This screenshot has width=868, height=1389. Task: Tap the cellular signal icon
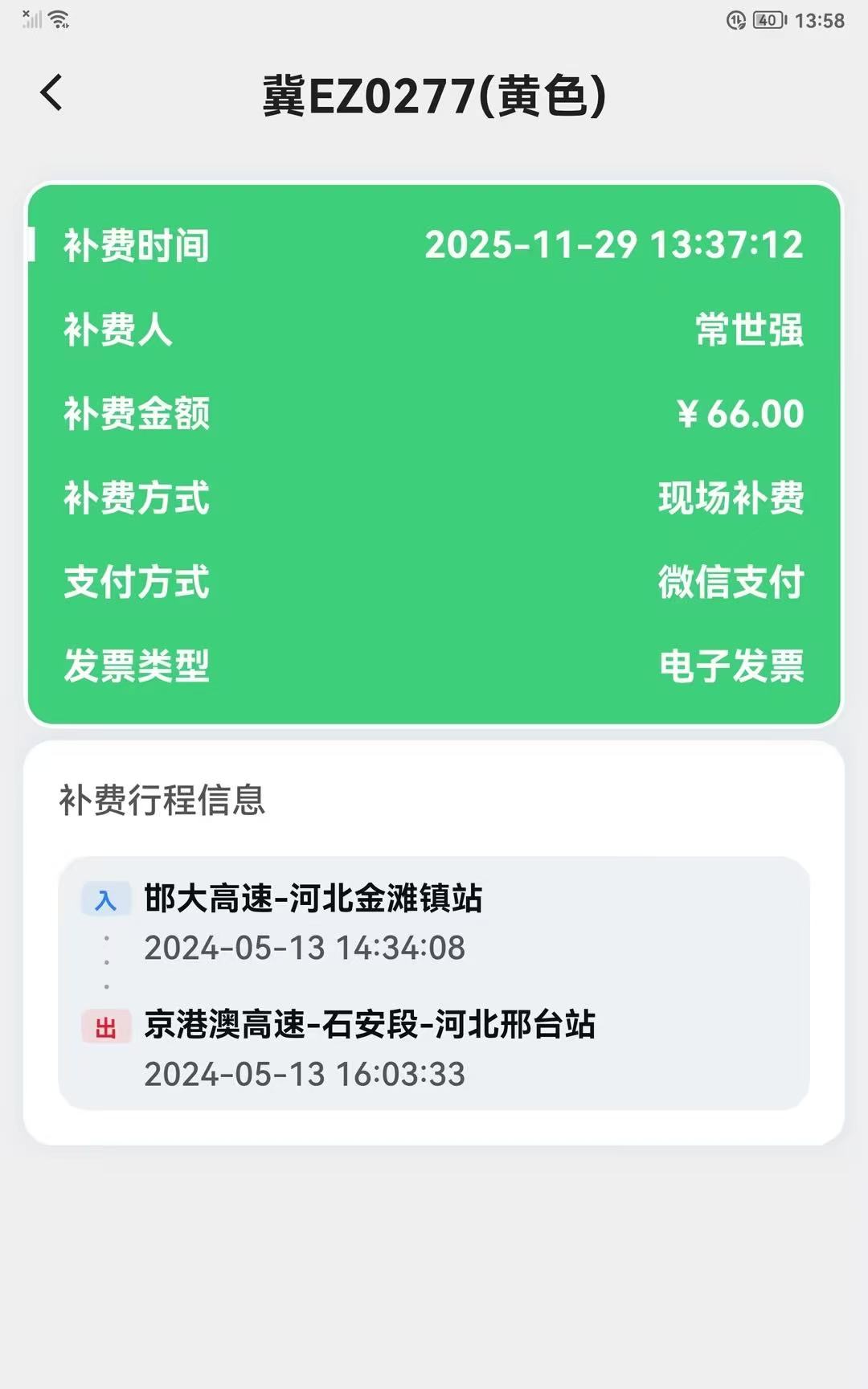point(31,19)
